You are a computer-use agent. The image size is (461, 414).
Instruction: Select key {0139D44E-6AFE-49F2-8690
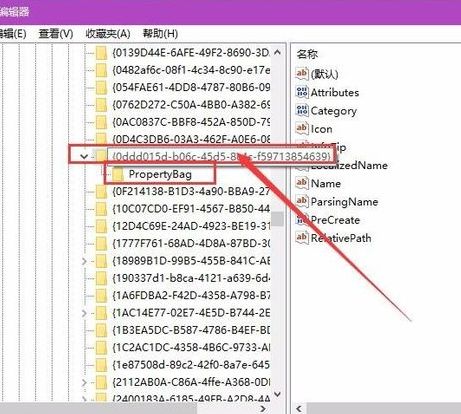(191, 53)
